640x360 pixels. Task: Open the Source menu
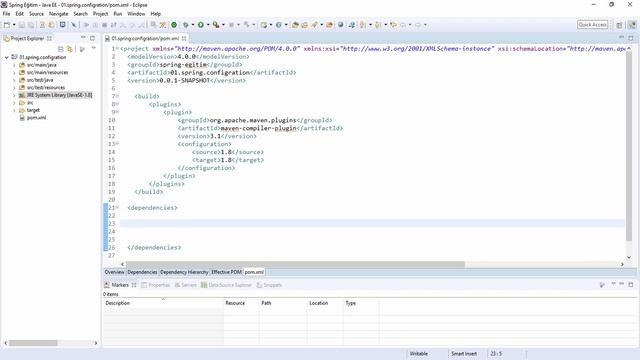coord(36,14)
